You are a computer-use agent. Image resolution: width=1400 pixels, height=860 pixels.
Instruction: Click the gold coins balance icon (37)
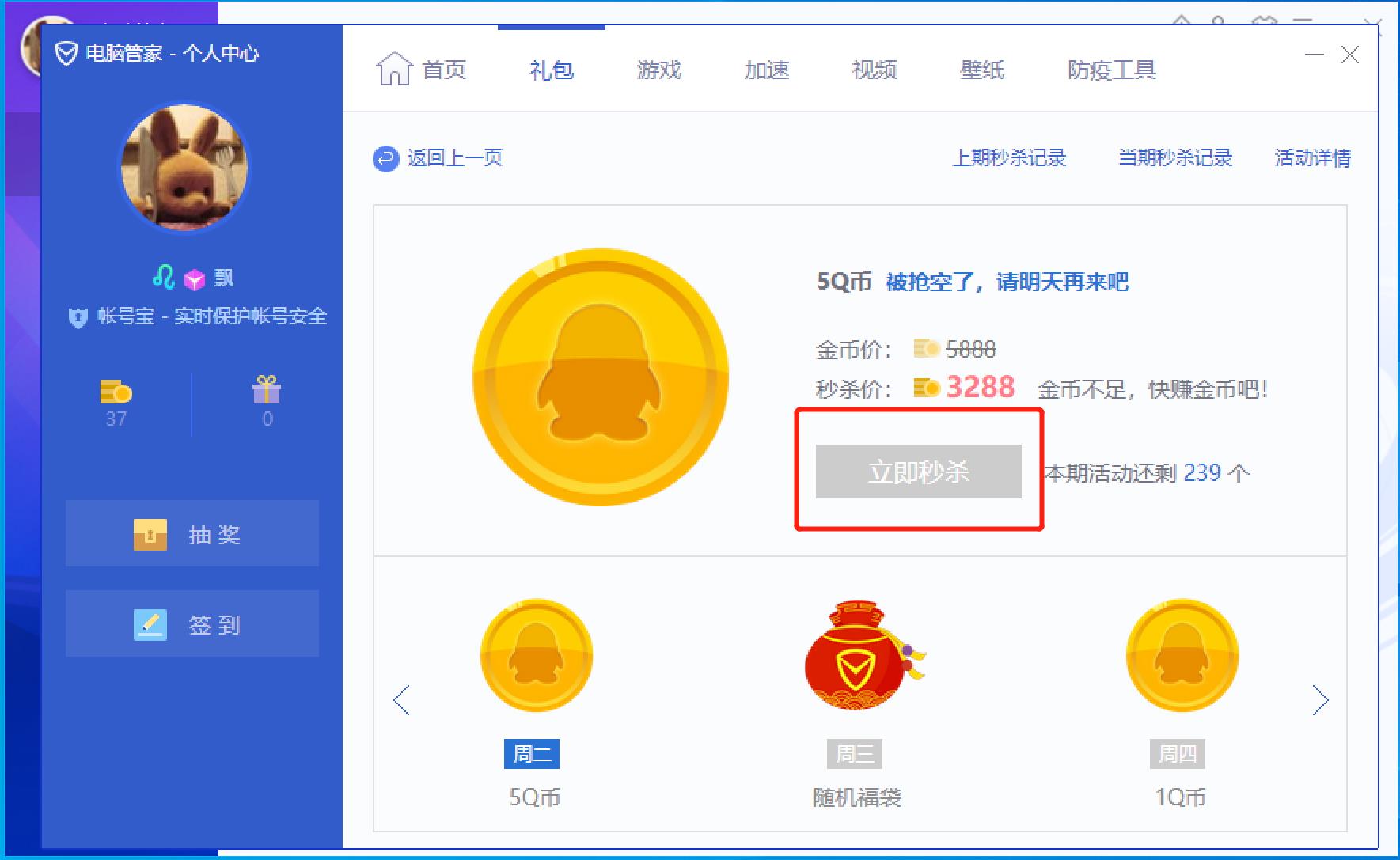(116, 391)
